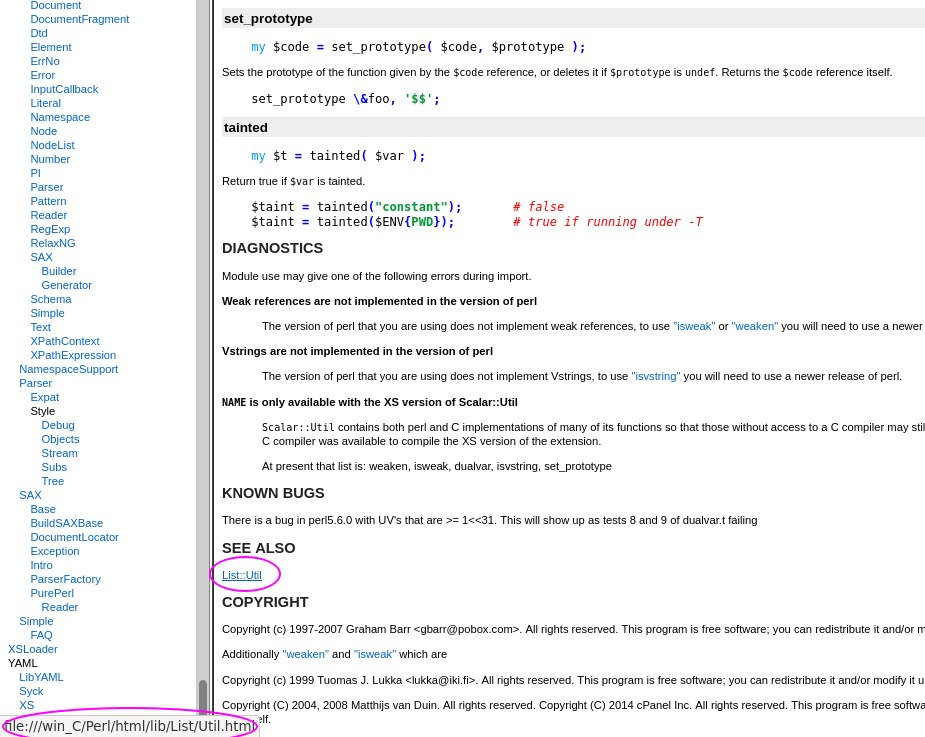Viewport: 925px width, 737px height.
Task: Open Exception in the sidebar
Action: pos(55,551)
